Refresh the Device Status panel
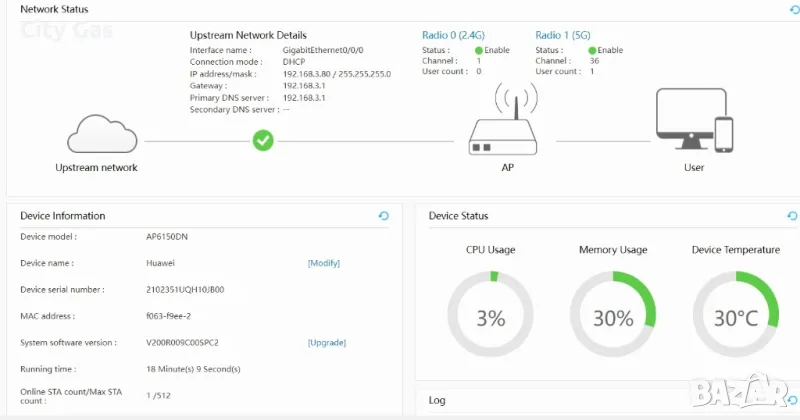The width and height of the screenshot is (800, 420). pos(793,216)
